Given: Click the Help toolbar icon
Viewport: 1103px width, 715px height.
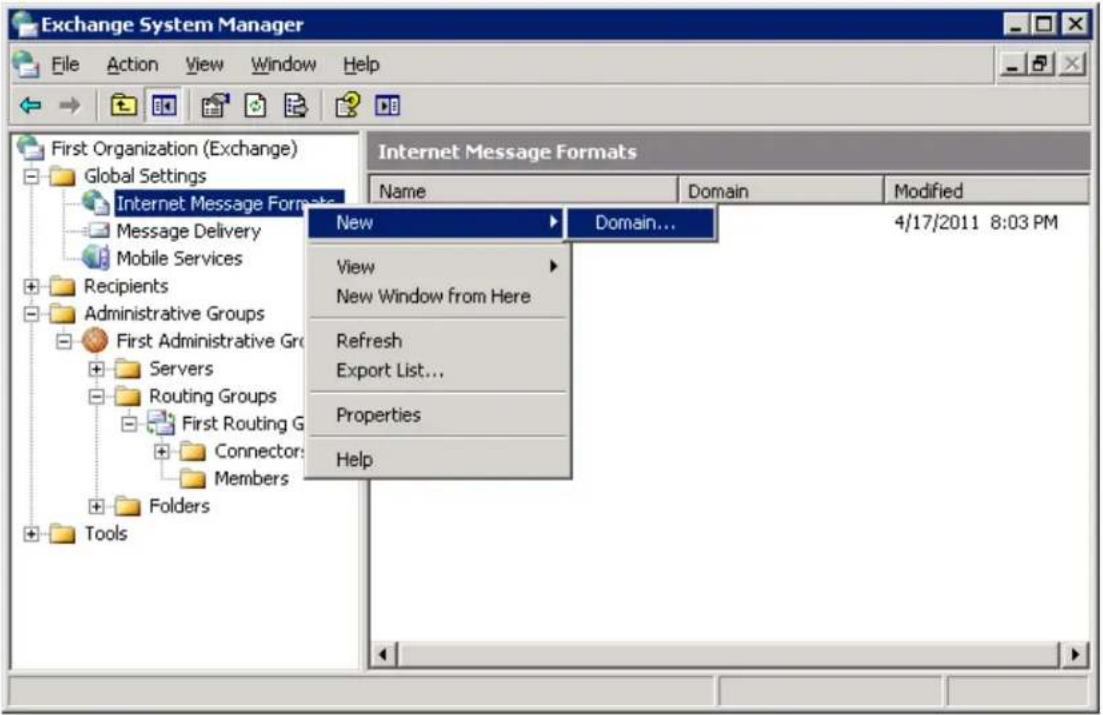Looking at the screenshot, I should tap(348, 106).
